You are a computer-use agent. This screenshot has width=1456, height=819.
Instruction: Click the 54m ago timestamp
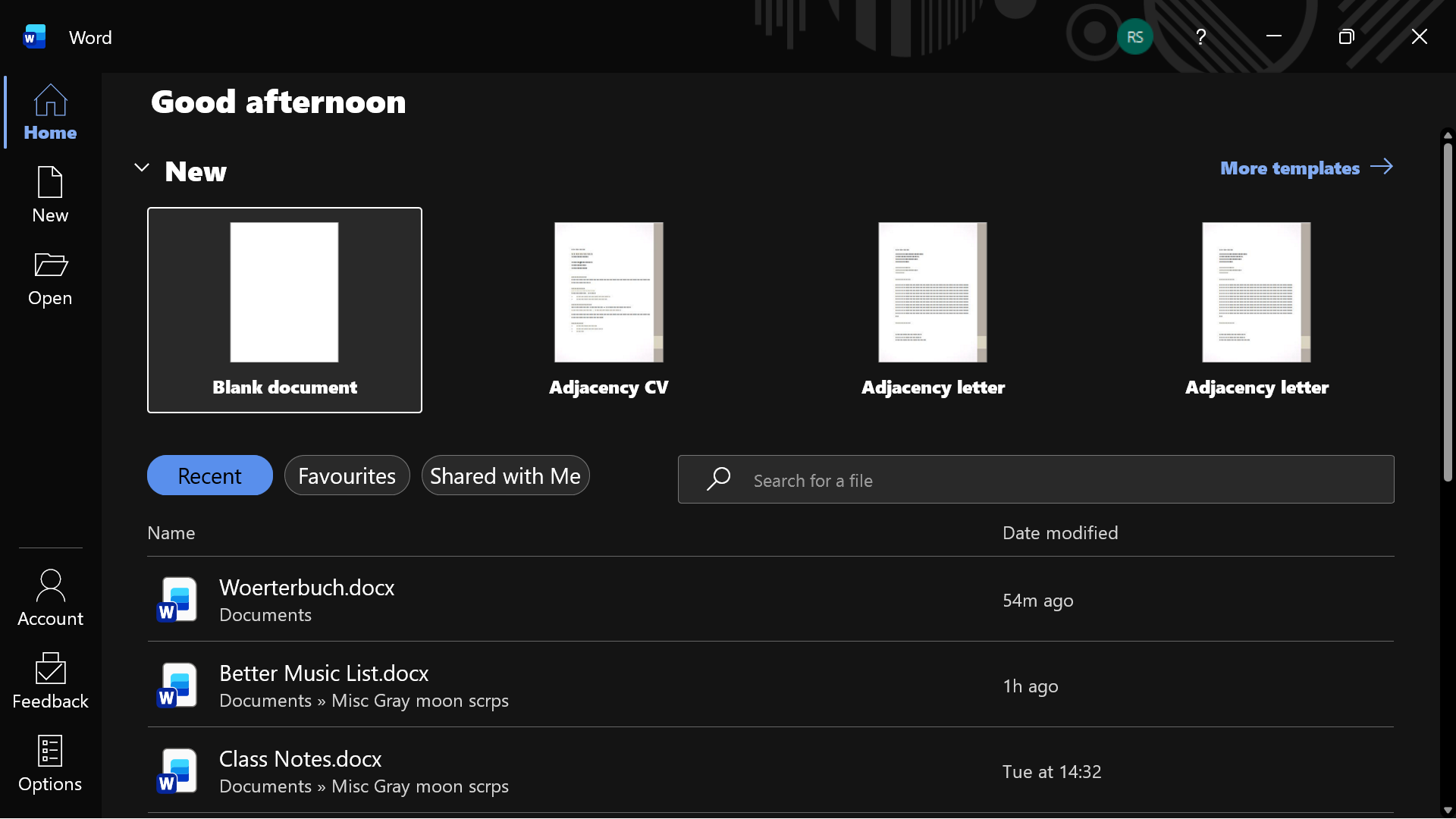(1037, 601)
